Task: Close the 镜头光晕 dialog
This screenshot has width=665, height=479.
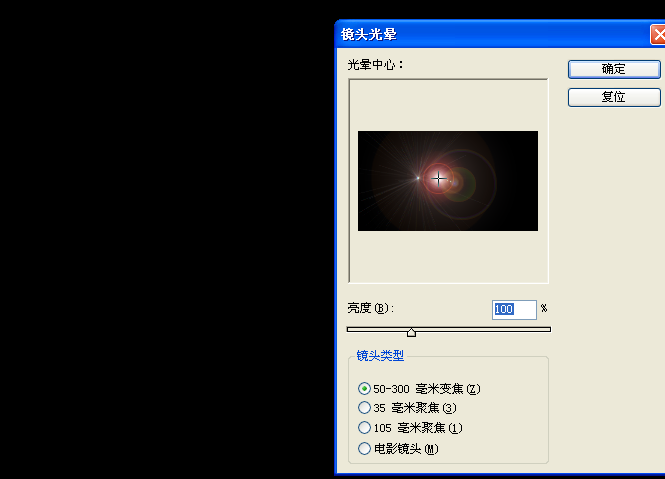Action: 658,35
